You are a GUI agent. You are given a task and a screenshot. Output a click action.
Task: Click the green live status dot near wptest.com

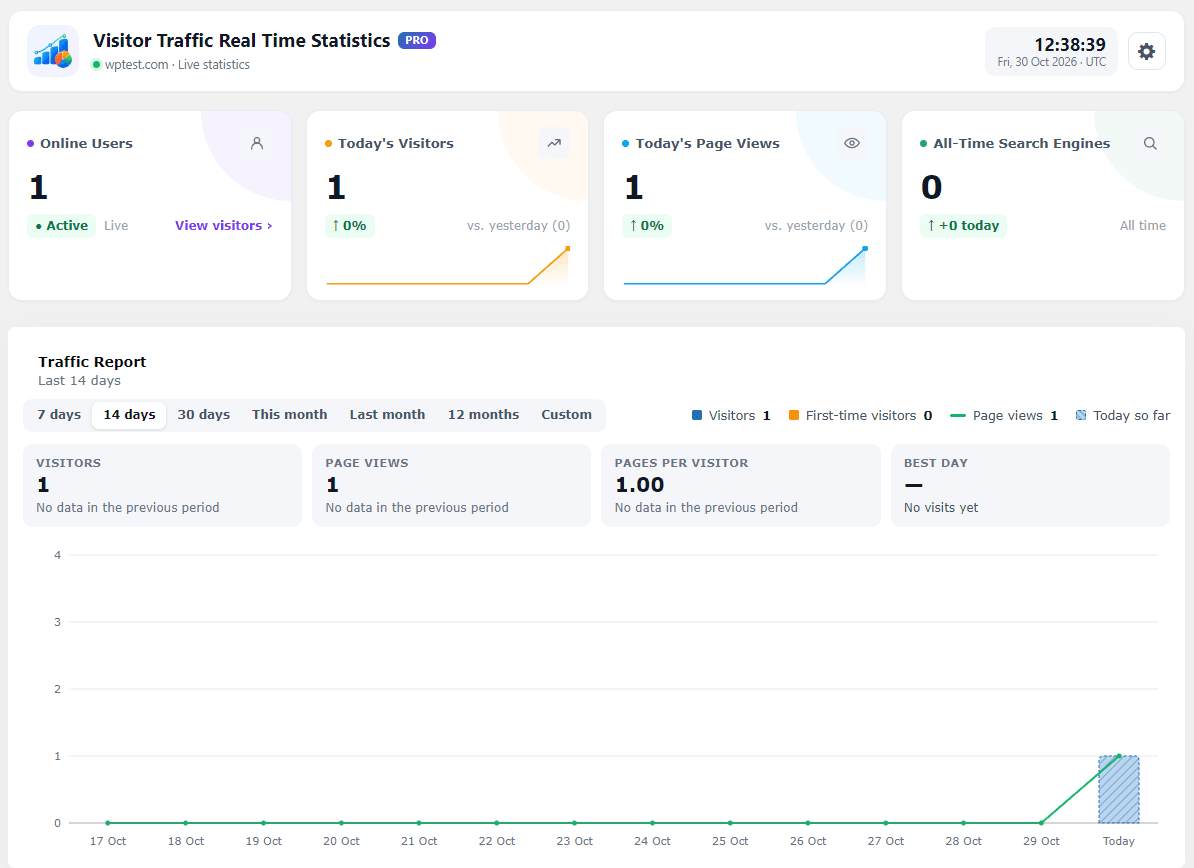[97, 65]
